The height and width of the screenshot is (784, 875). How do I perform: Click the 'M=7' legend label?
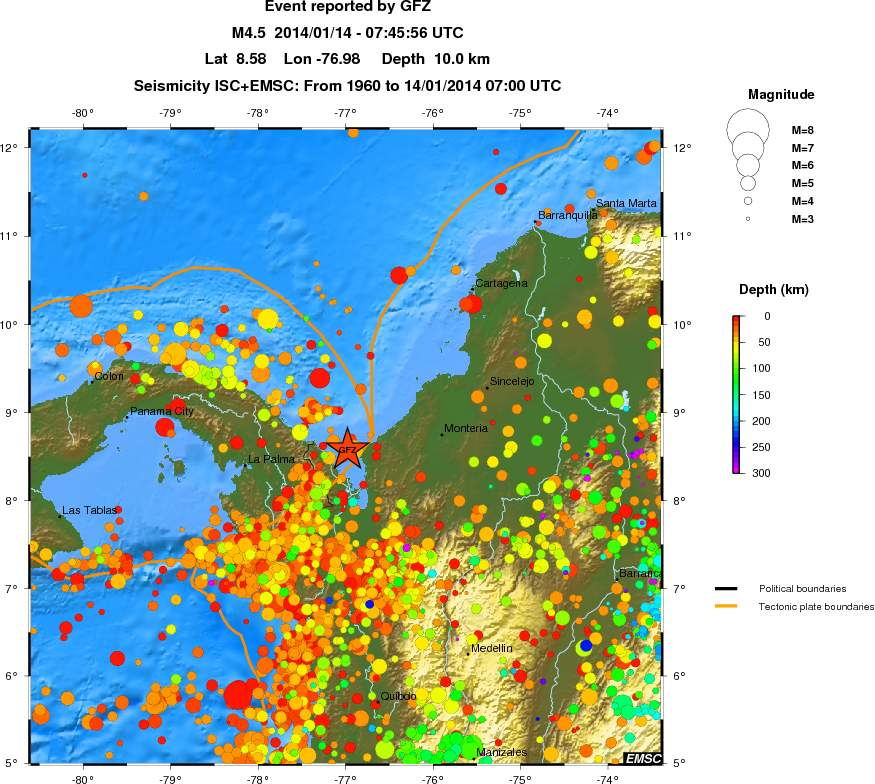[x=802, y=148]
